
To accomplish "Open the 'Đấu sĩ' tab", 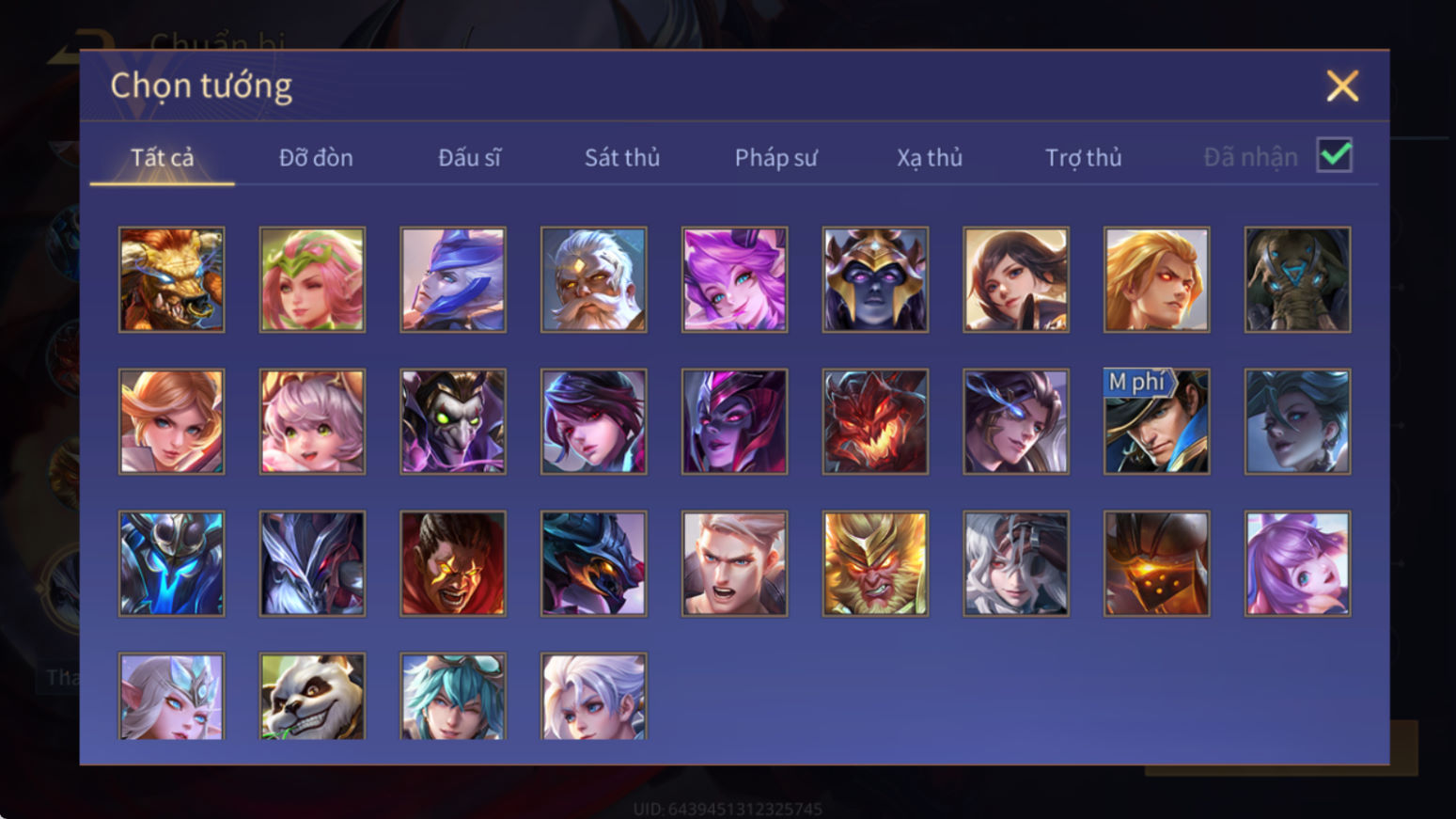I will (x=469, y=157).
